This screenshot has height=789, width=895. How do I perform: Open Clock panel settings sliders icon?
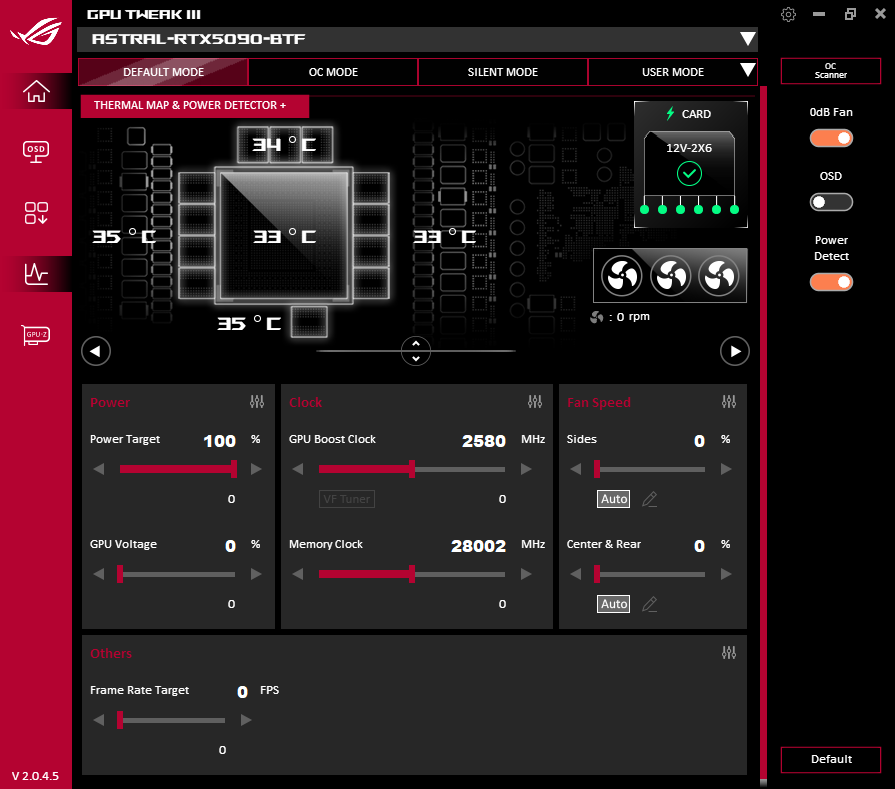coord(535,402)
